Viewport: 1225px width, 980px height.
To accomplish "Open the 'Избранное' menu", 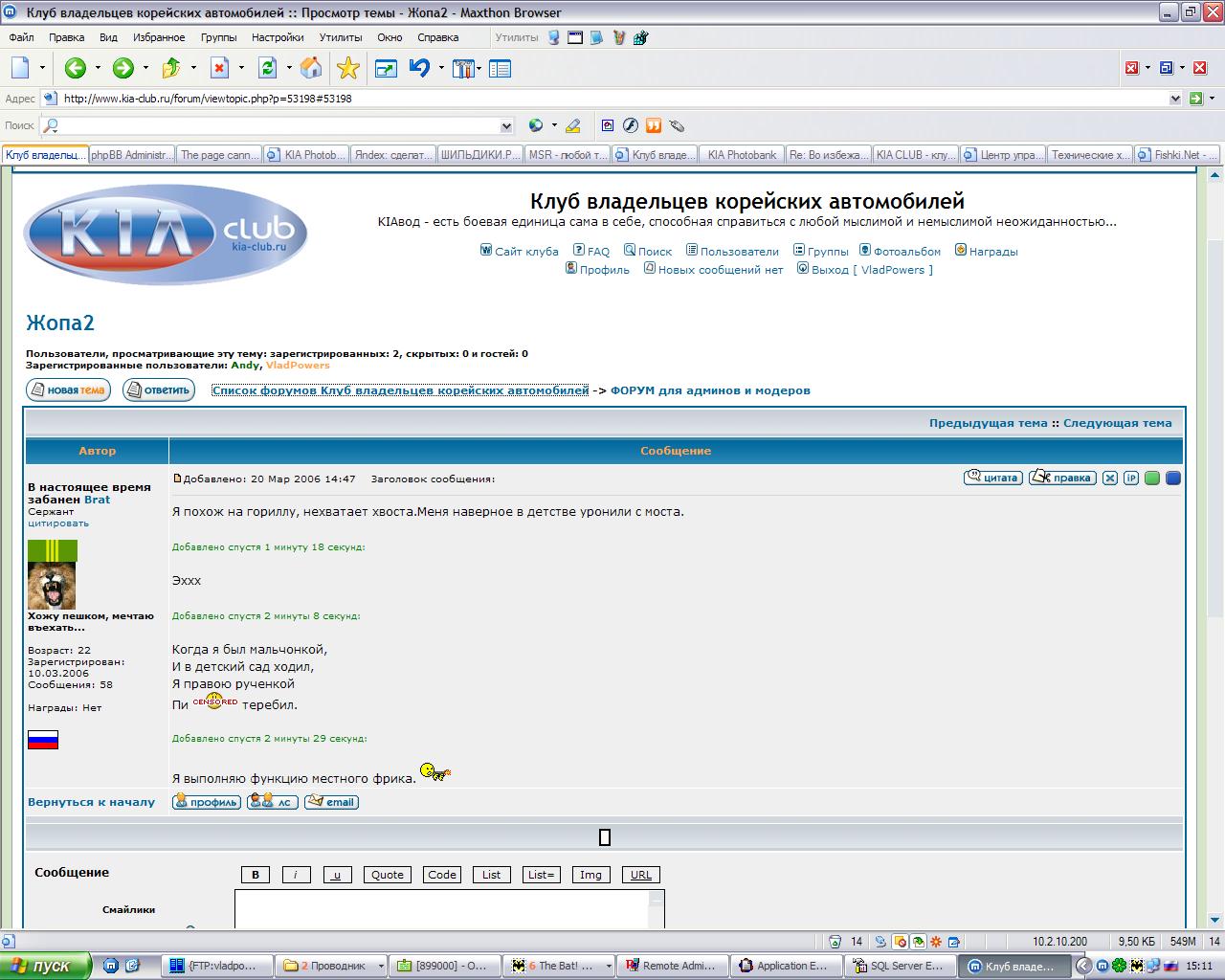I will tap(159, 37).
